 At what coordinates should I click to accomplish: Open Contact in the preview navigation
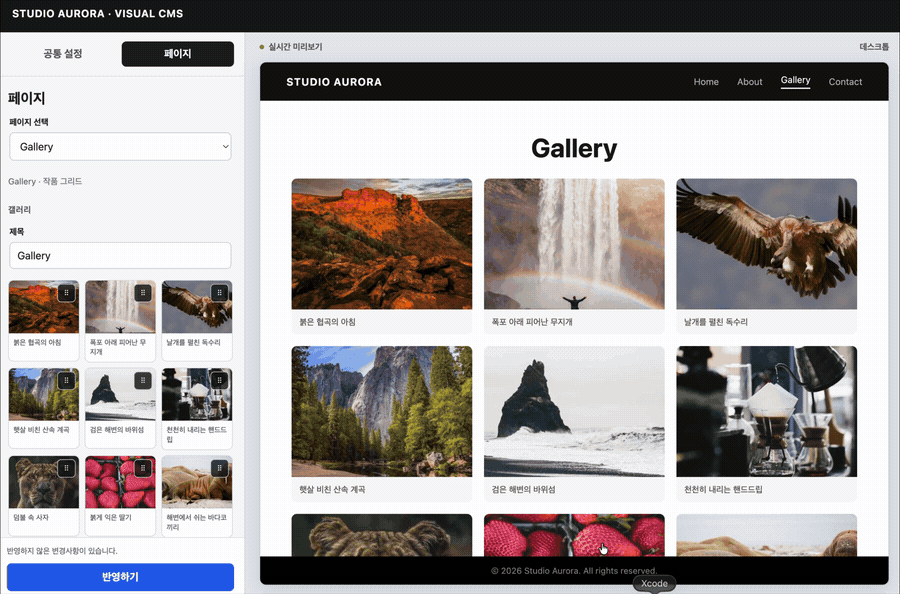(x=845, y=81)
